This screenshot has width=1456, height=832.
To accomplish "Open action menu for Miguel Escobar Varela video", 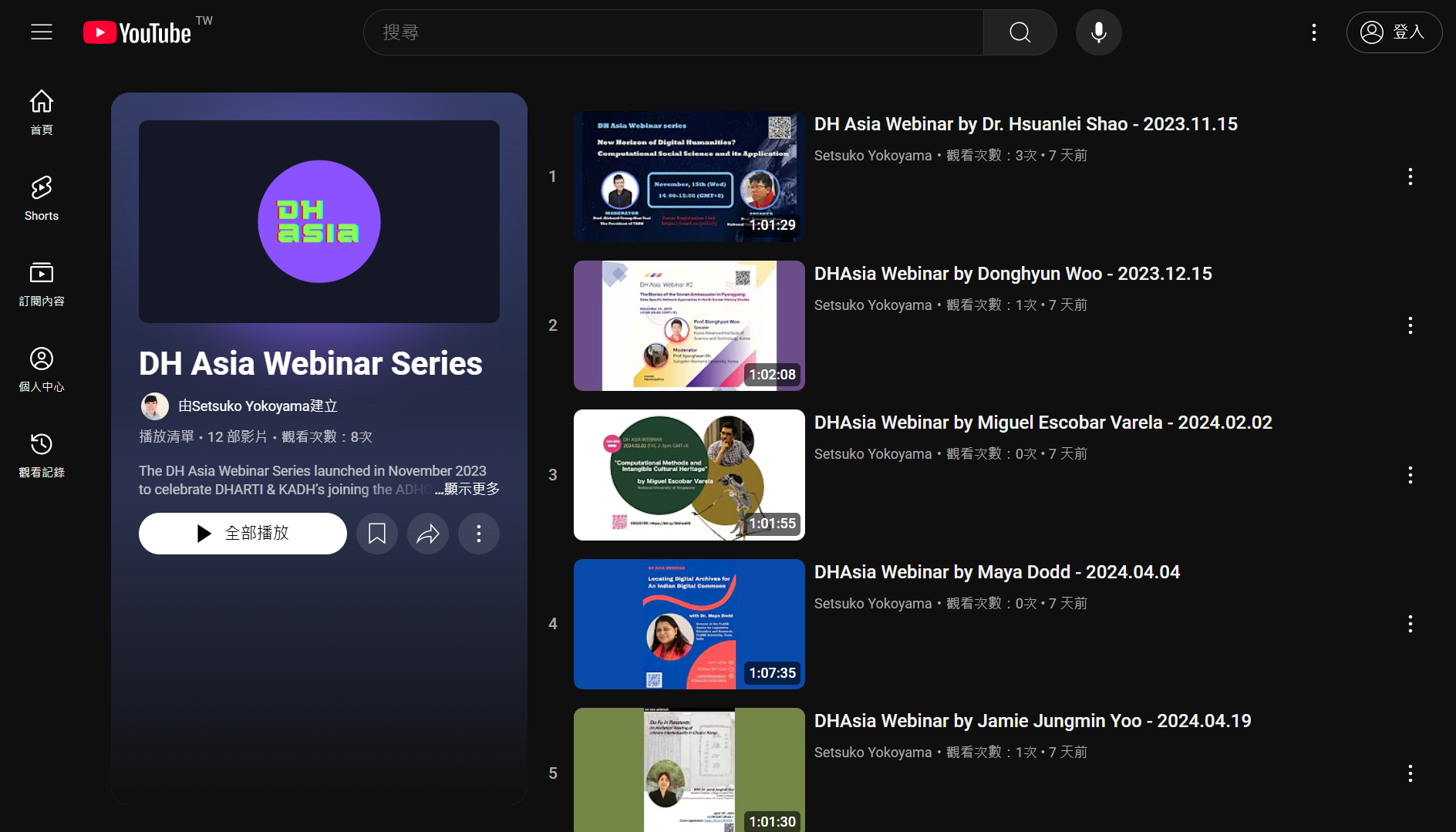I will click(1410, 475).
